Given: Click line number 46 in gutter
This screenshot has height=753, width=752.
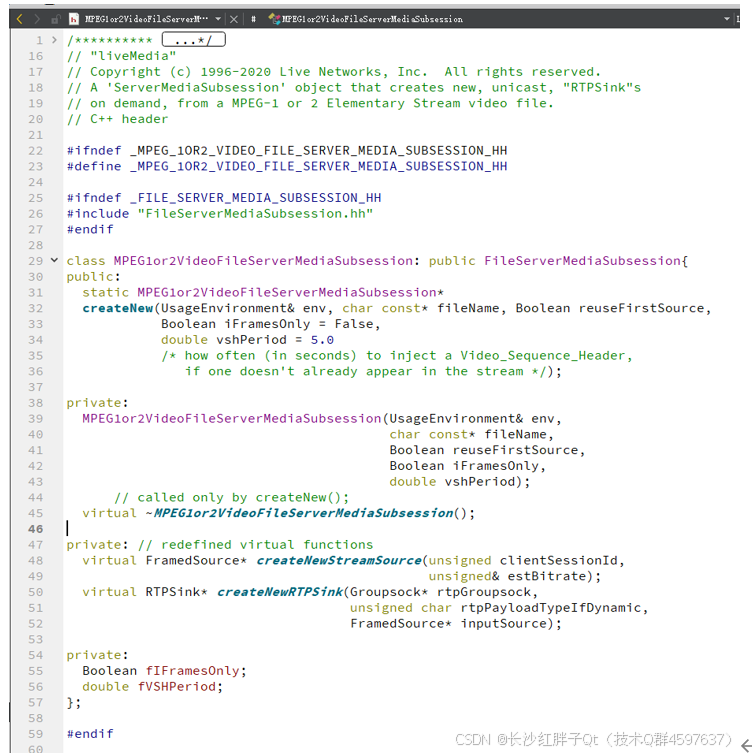Looking at the screenshot, I should coord(36,529).
